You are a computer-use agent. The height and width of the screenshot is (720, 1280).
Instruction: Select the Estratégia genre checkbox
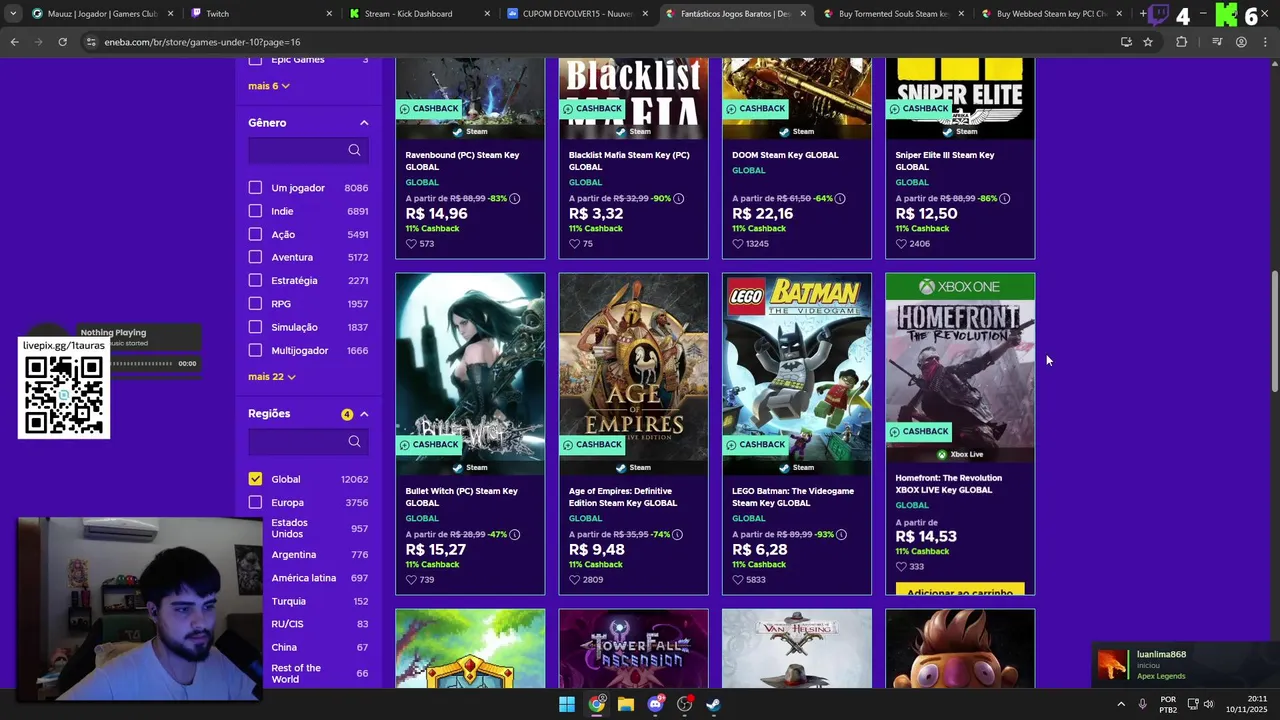[255, 280]
